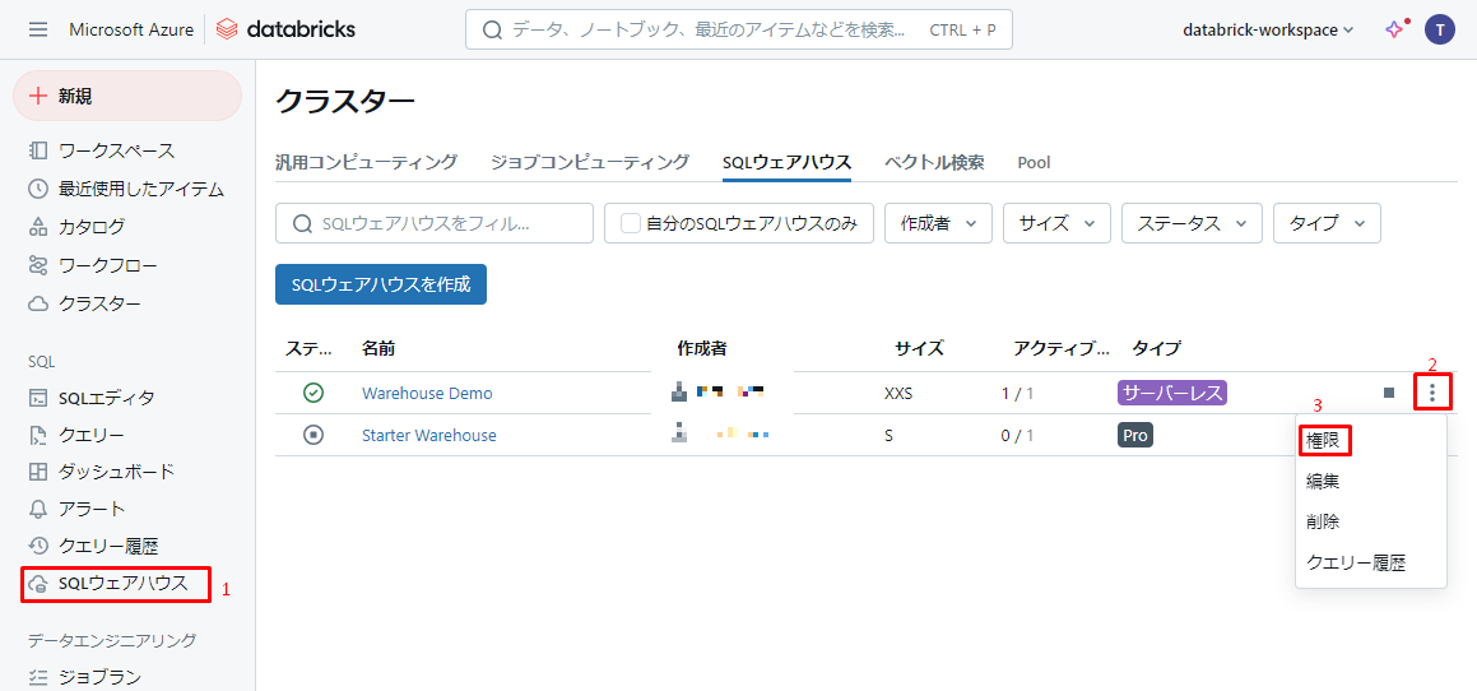Expand the ステータス filter dropdown
This screenshot has height=691, width=1477.
point(1191,224)
